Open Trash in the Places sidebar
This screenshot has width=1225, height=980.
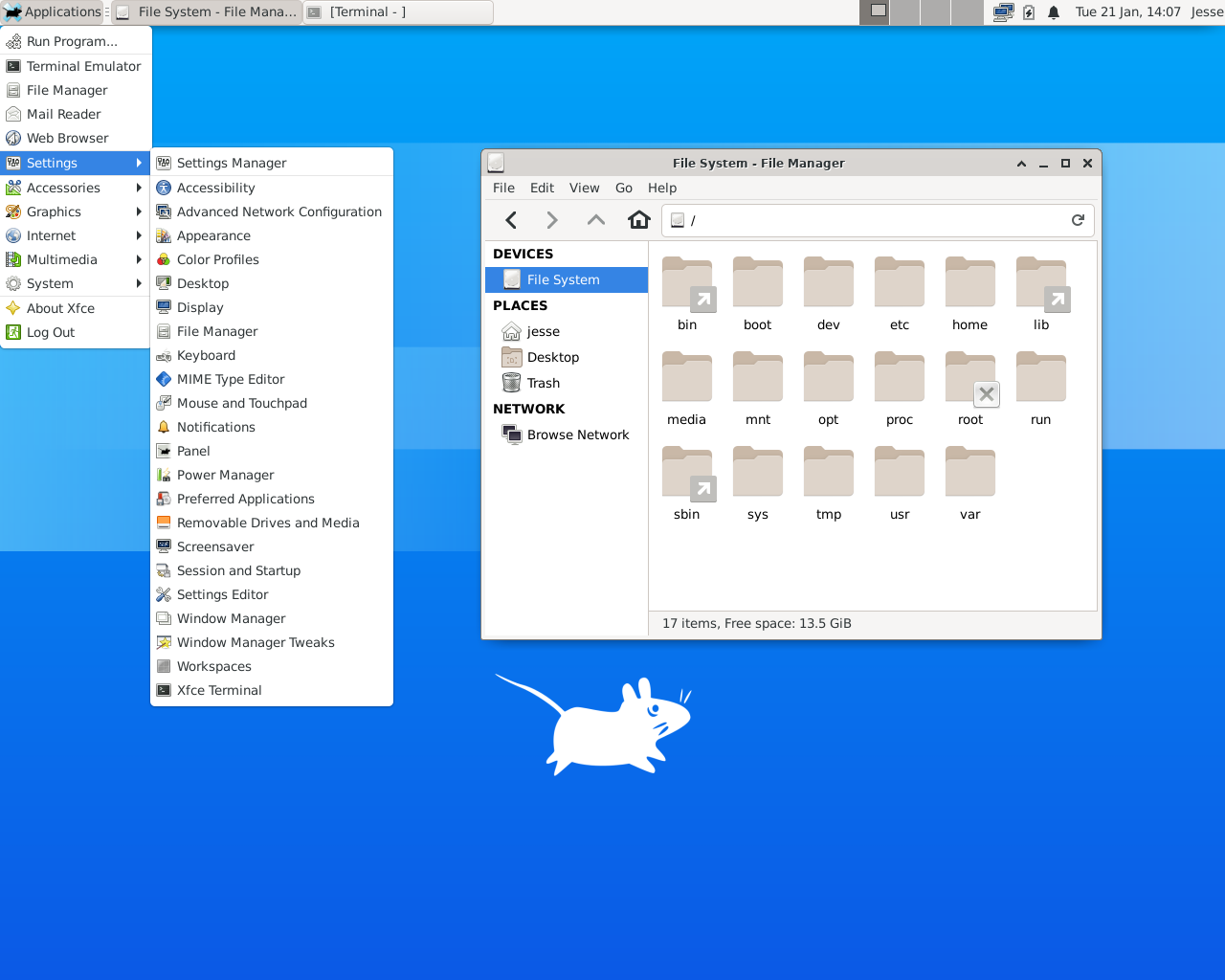[567, 383]
